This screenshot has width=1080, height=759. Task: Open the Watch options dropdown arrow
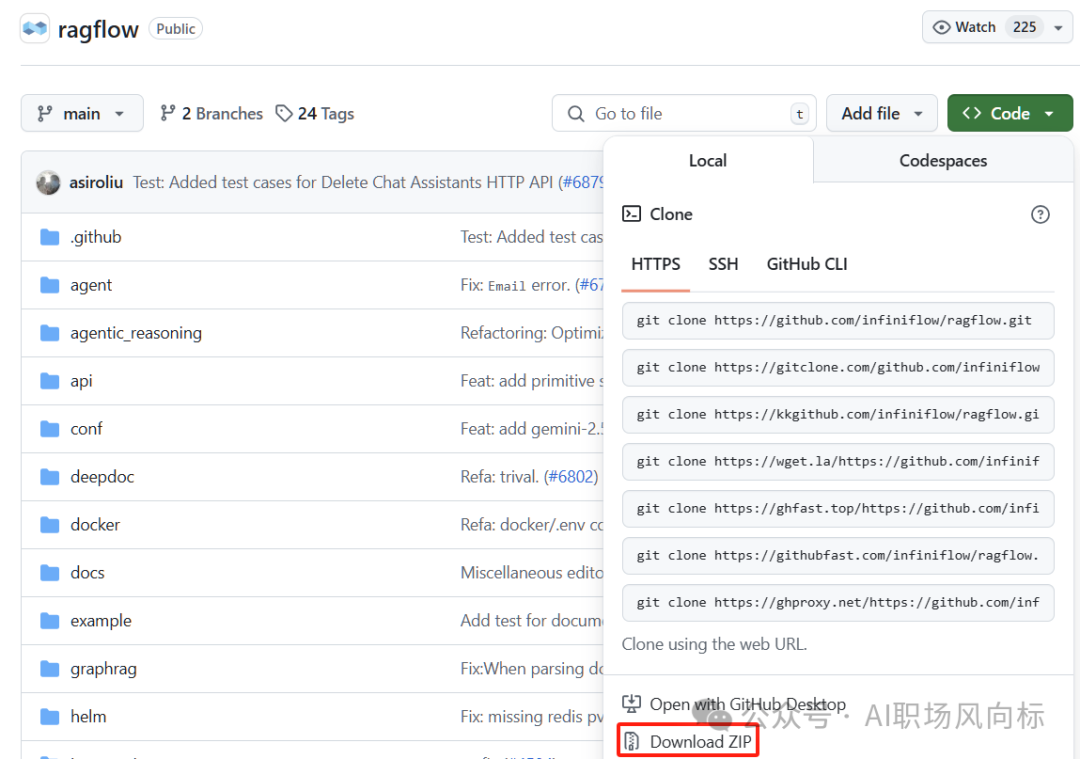click(1059, 28)
